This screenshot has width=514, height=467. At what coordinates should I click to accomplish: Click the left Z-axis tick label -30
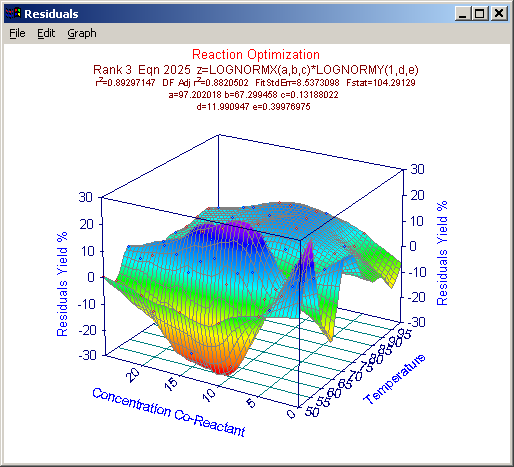pyautogui.click(x=87, y=355)
